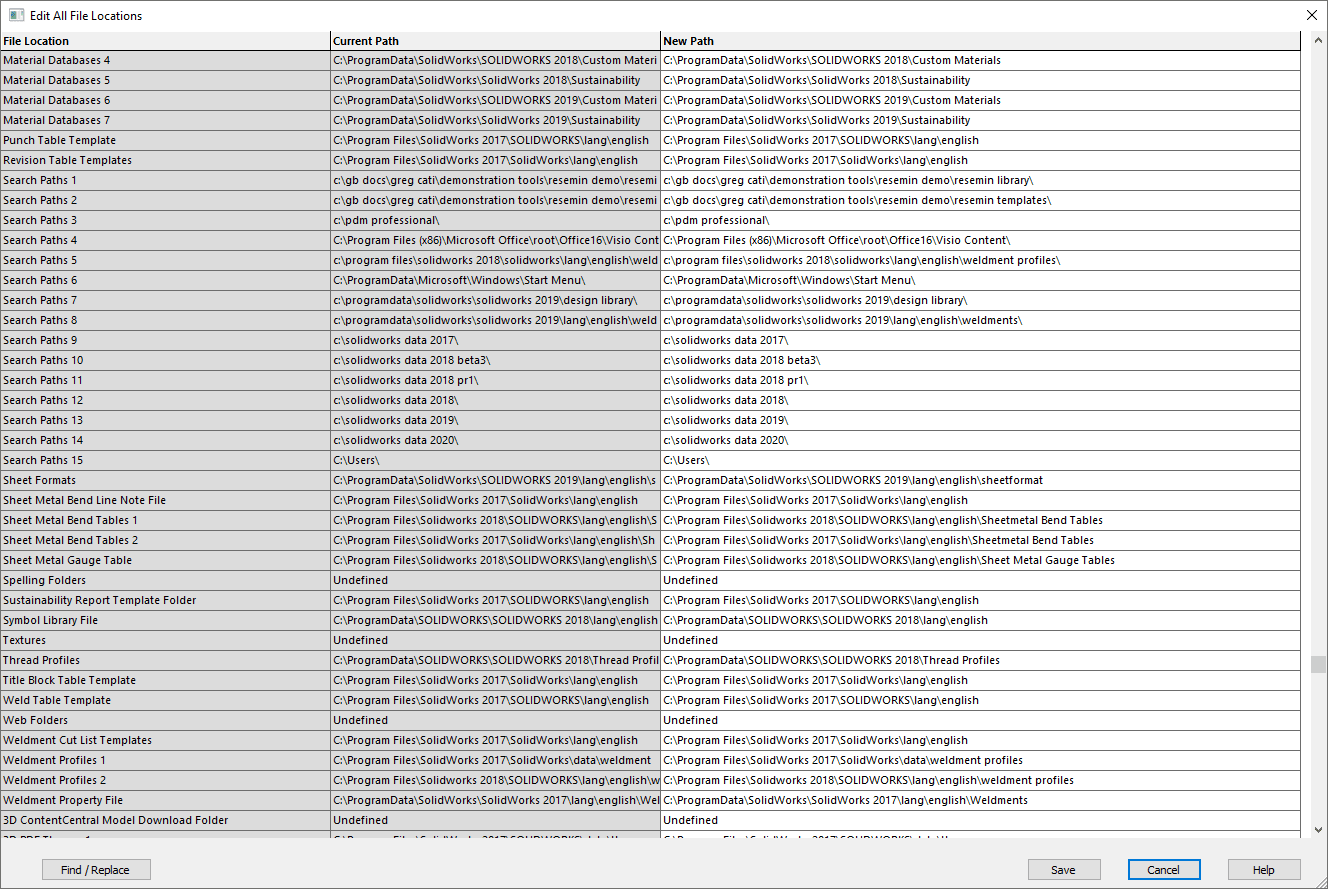Click the scrollbar down arrow
Image resolution: width=1328 pixels, height=889 pixels.
(x=1318, y=830)
